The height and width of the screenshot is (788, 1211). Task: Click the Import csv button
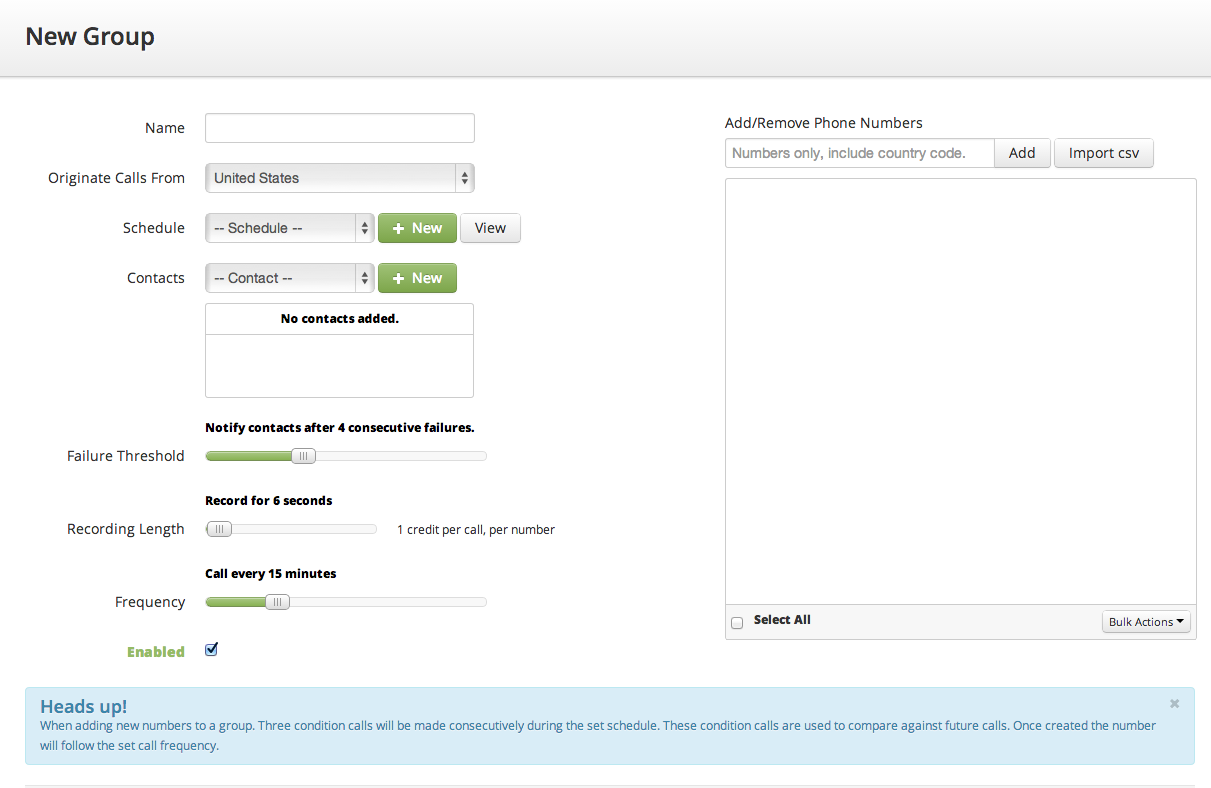1103,153
